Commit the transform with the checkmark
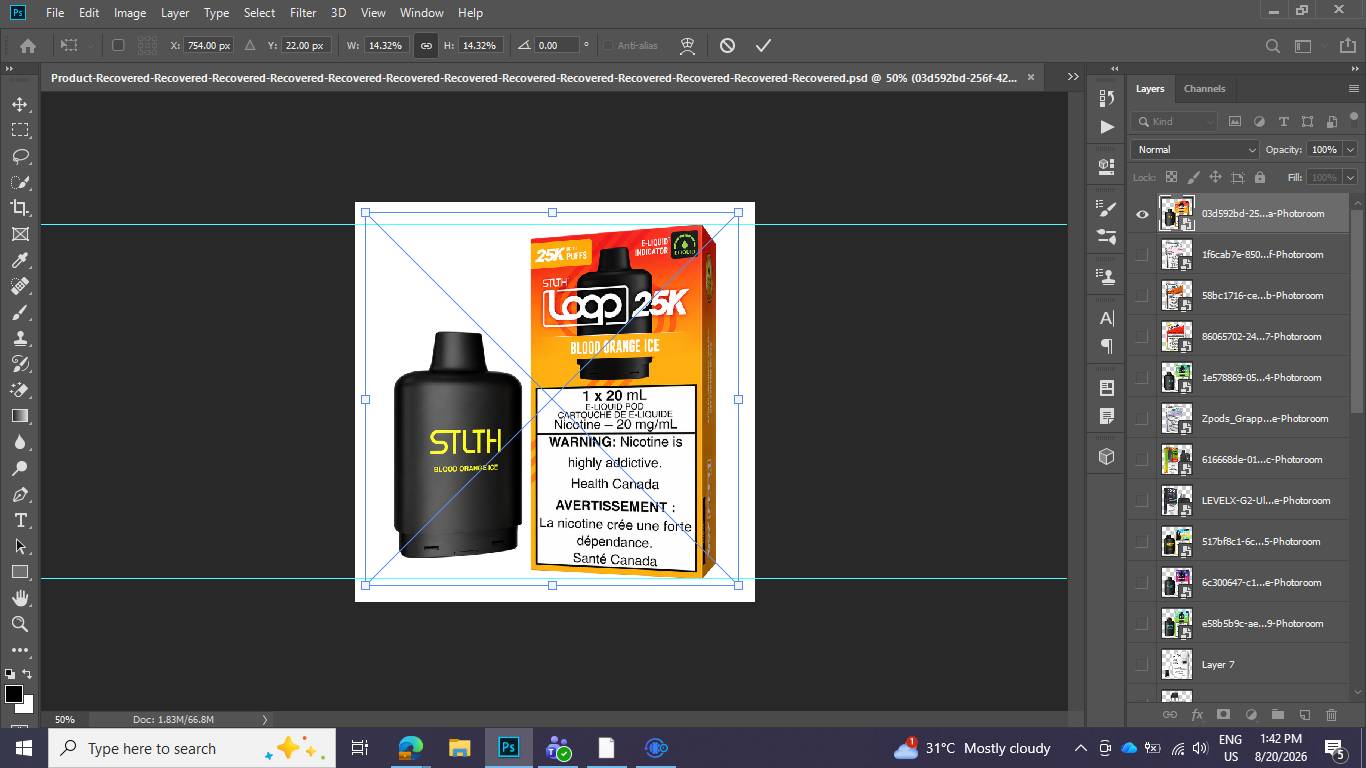The height and width of the screenshot is (768, 1366). click(763, 45)
